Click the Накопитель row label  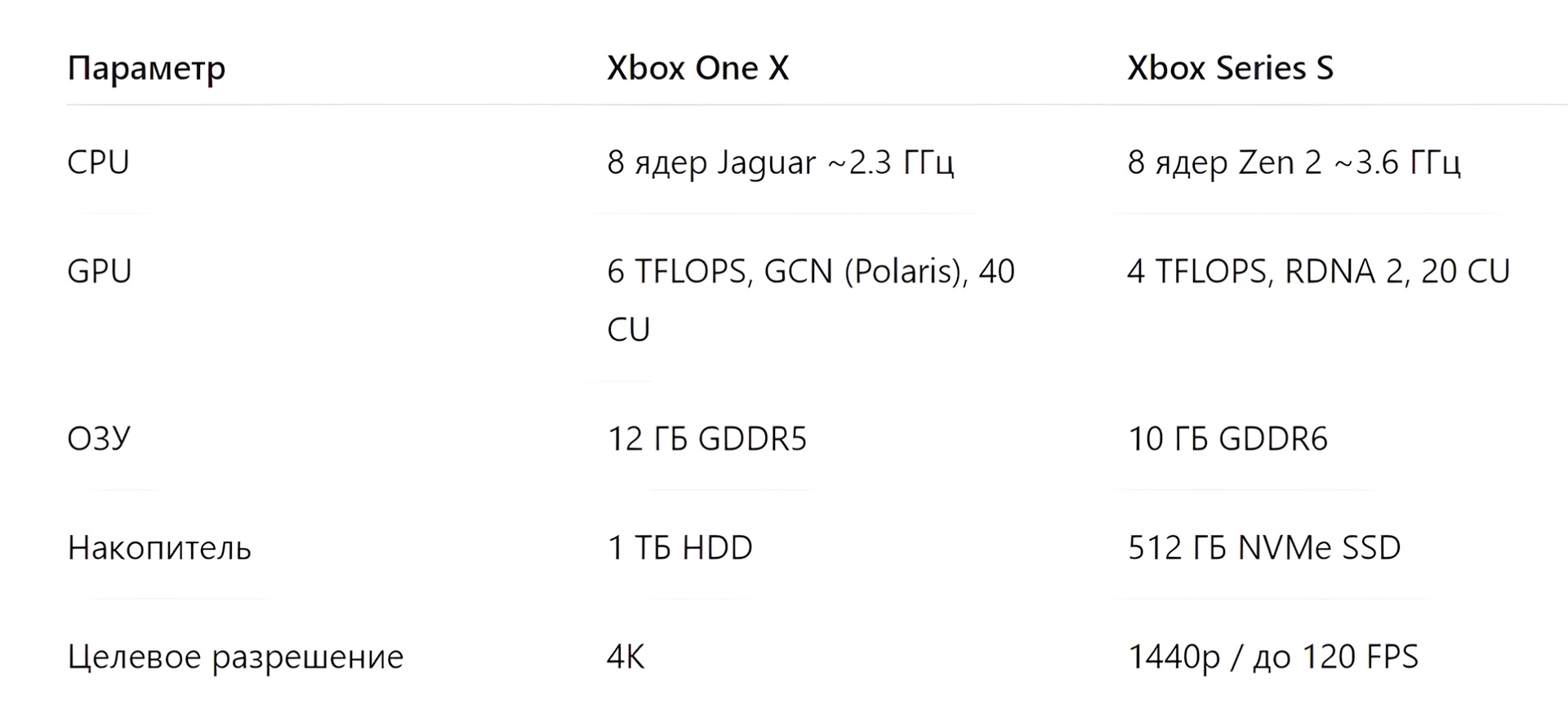click(159, 547)
